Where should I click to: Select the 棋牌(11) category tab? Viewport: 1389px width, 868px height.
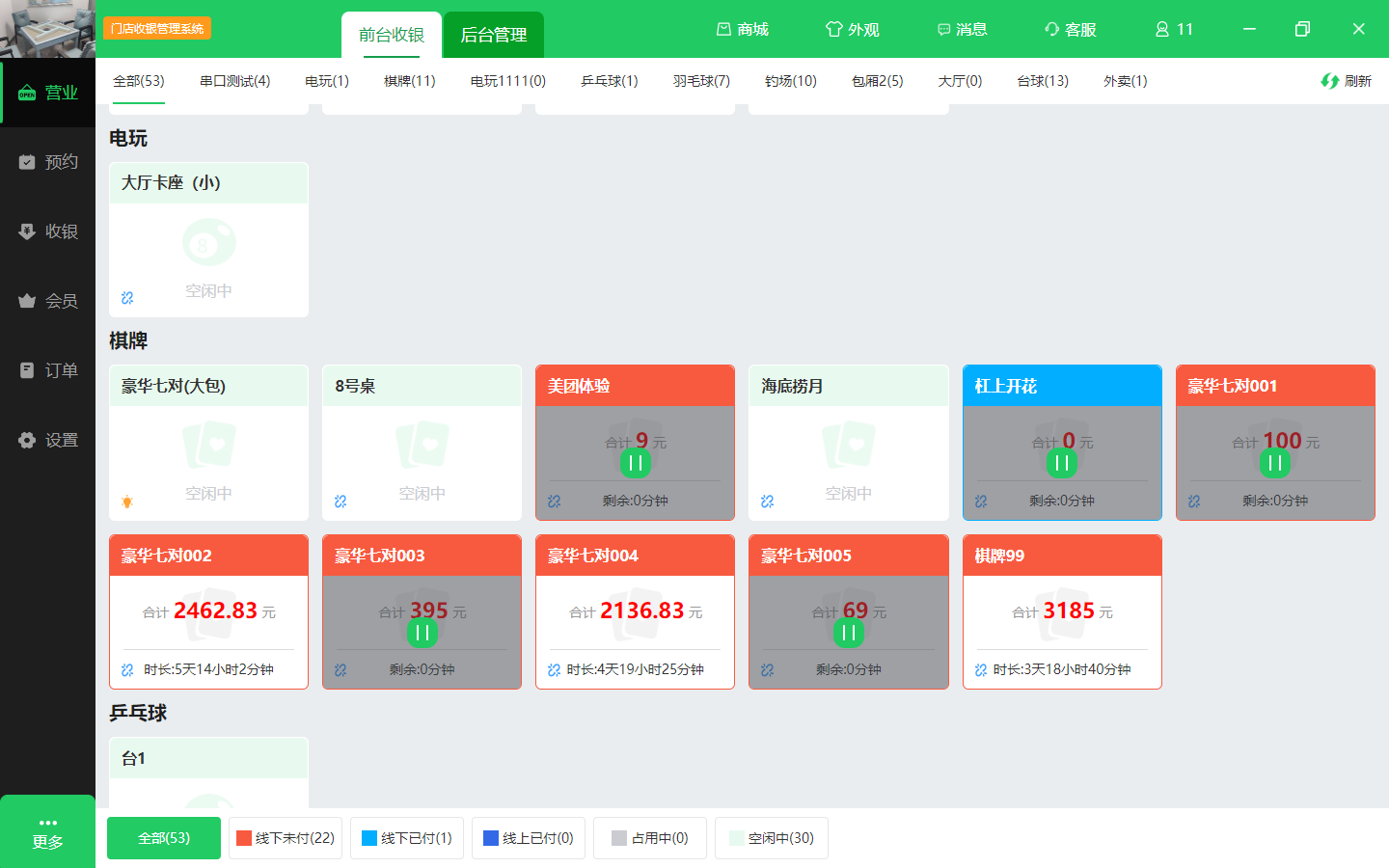pos(410,81)
